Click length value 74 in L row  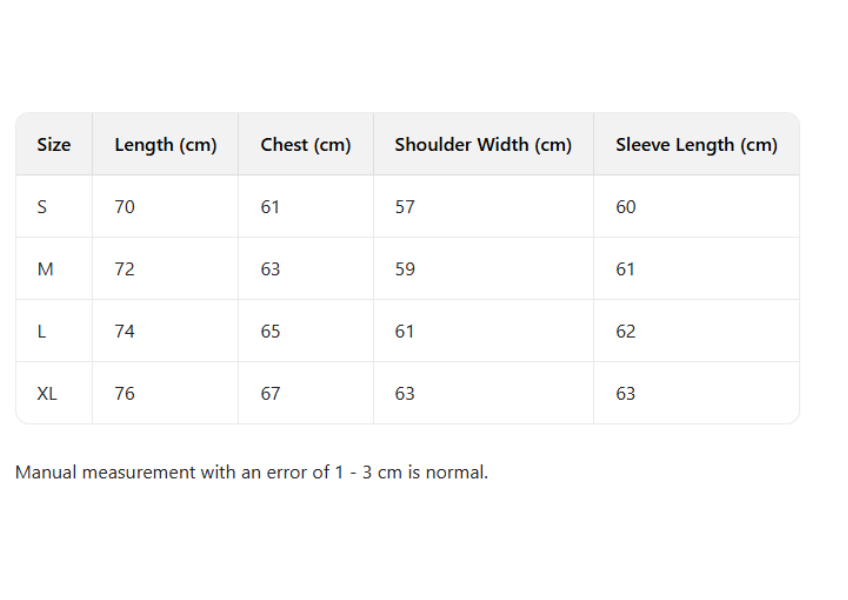point(124,331)
